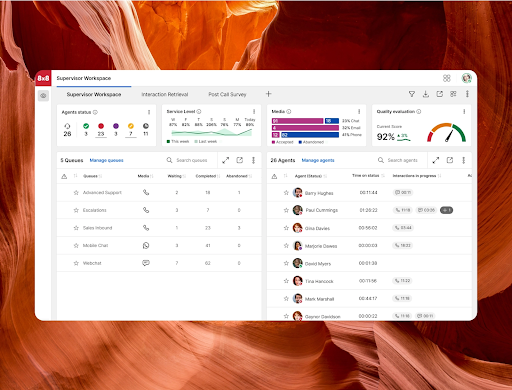Click the pop-out icon in the top toolbar
Image resolution: width=512 pixels, height=390 pixels.
pyautogui.click(x=440, y=94)
